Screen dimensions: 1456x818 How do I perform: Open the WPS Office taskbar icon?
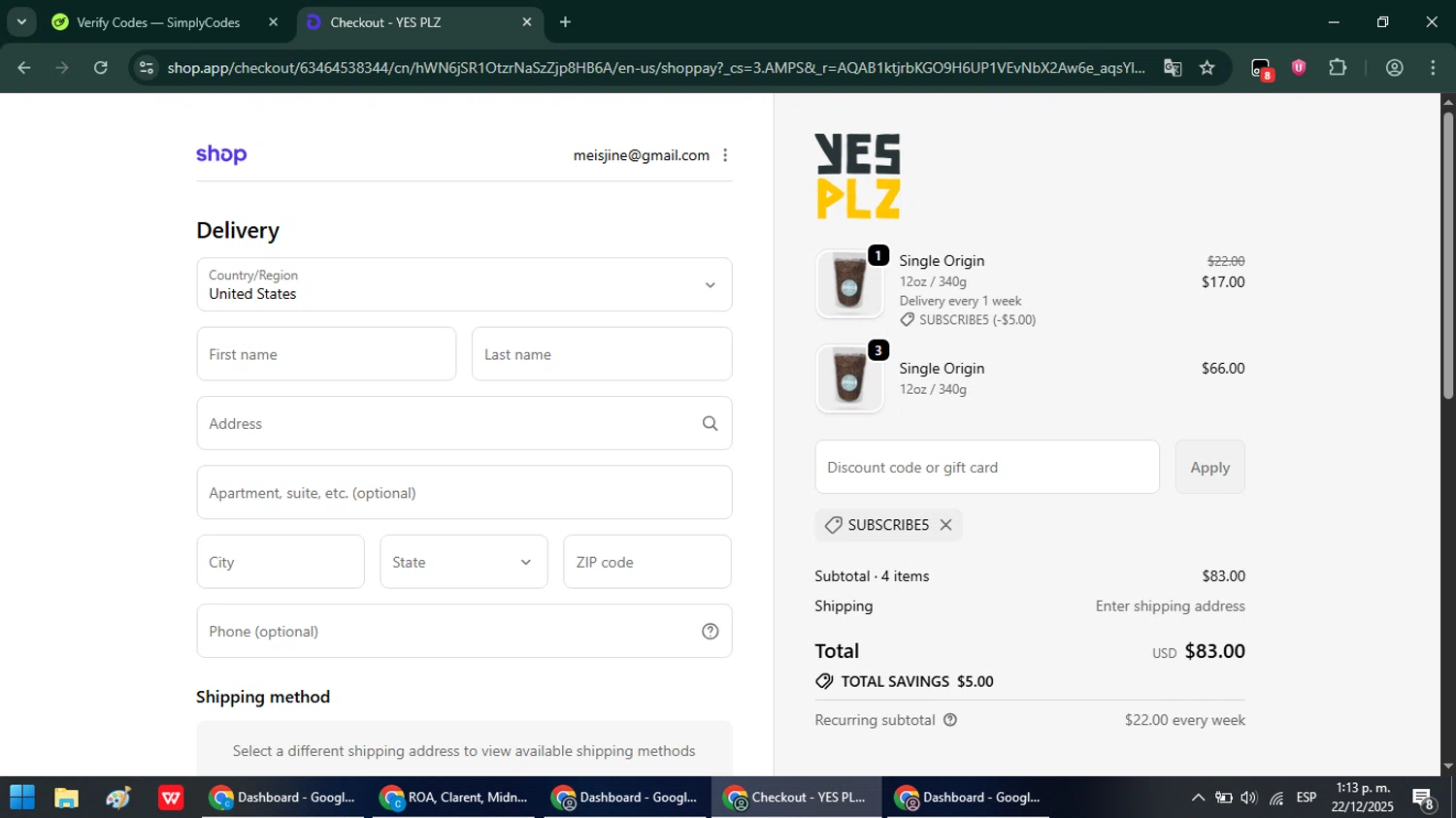(x=172, y=798)
